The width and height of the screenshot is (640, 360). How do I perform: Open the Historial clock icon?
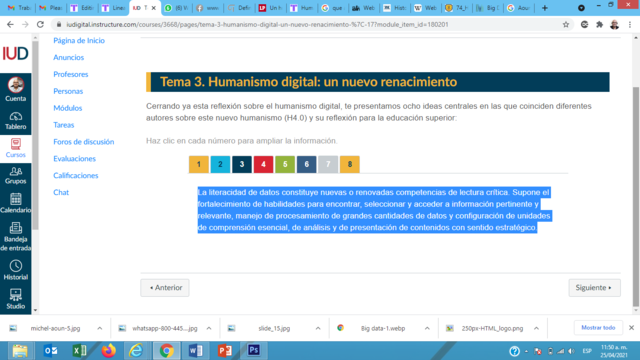click(16, 266)
